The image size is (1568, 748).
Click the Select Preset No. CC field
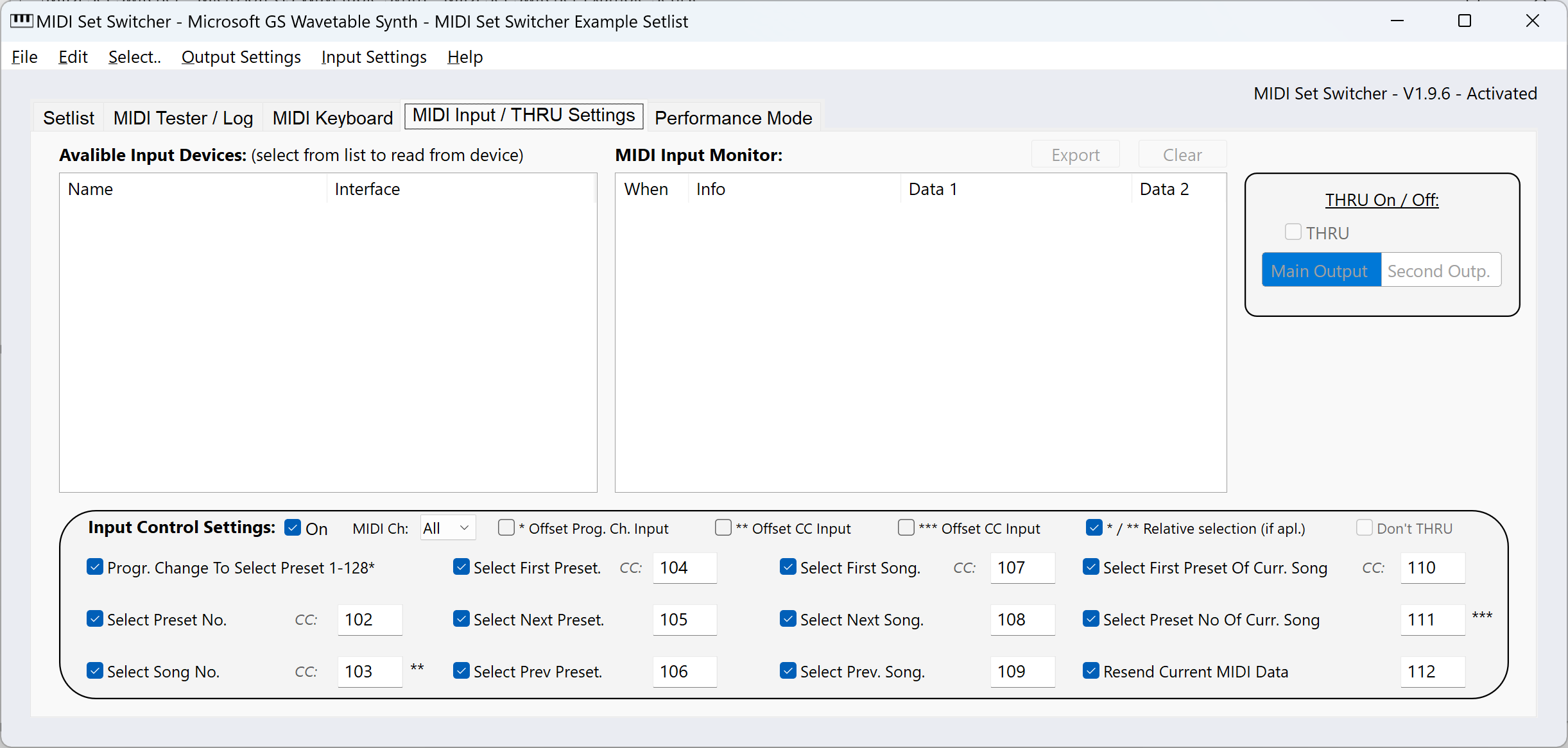[369, 620]
